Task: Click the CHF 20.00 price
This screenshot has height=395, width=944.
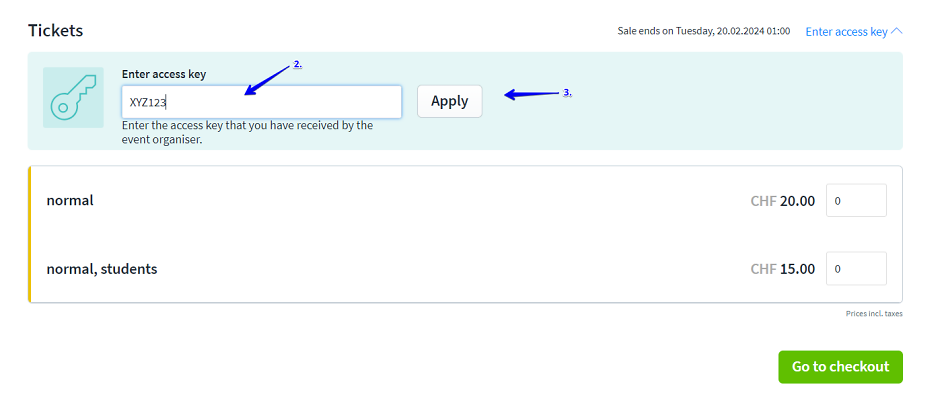Action: pyautogui.click(x=783, y=201)
